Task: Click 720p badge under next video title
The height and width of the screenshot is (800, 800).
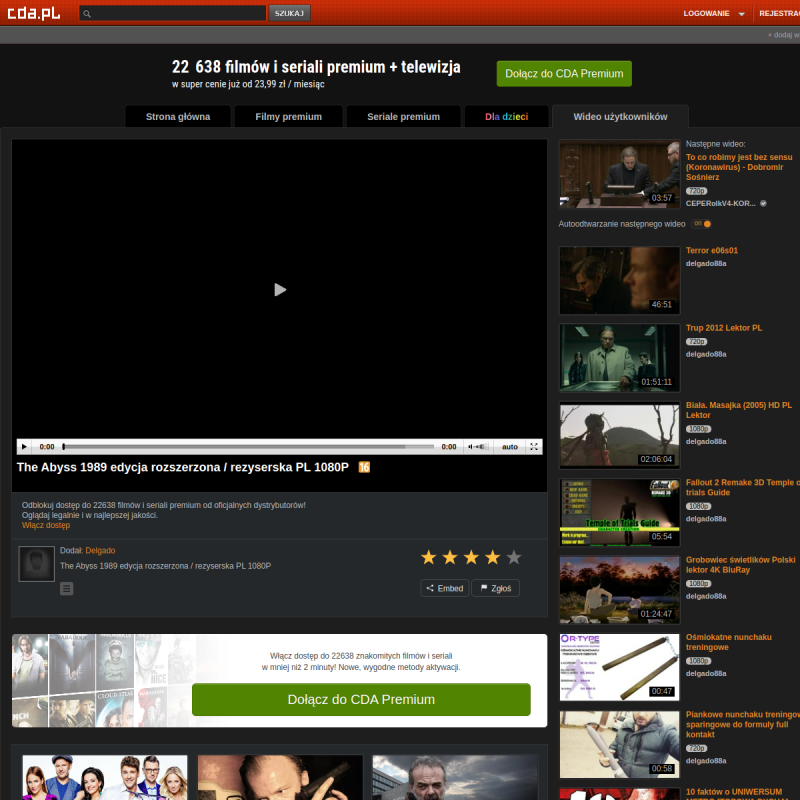Action: coord(696,191)
